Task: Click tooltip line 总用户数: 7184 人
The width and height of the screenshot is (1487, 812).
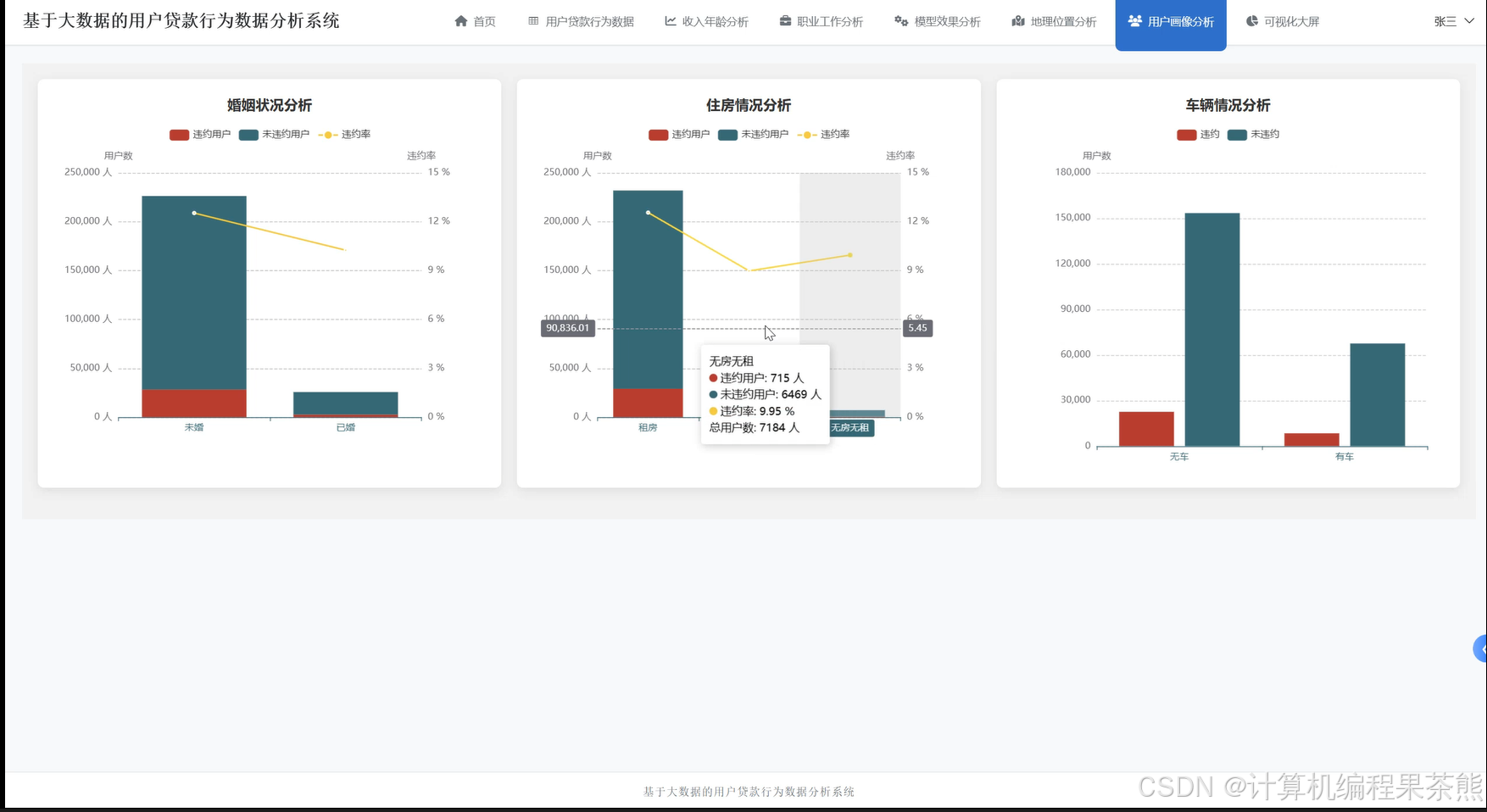Action: click(x=755, y=427)
